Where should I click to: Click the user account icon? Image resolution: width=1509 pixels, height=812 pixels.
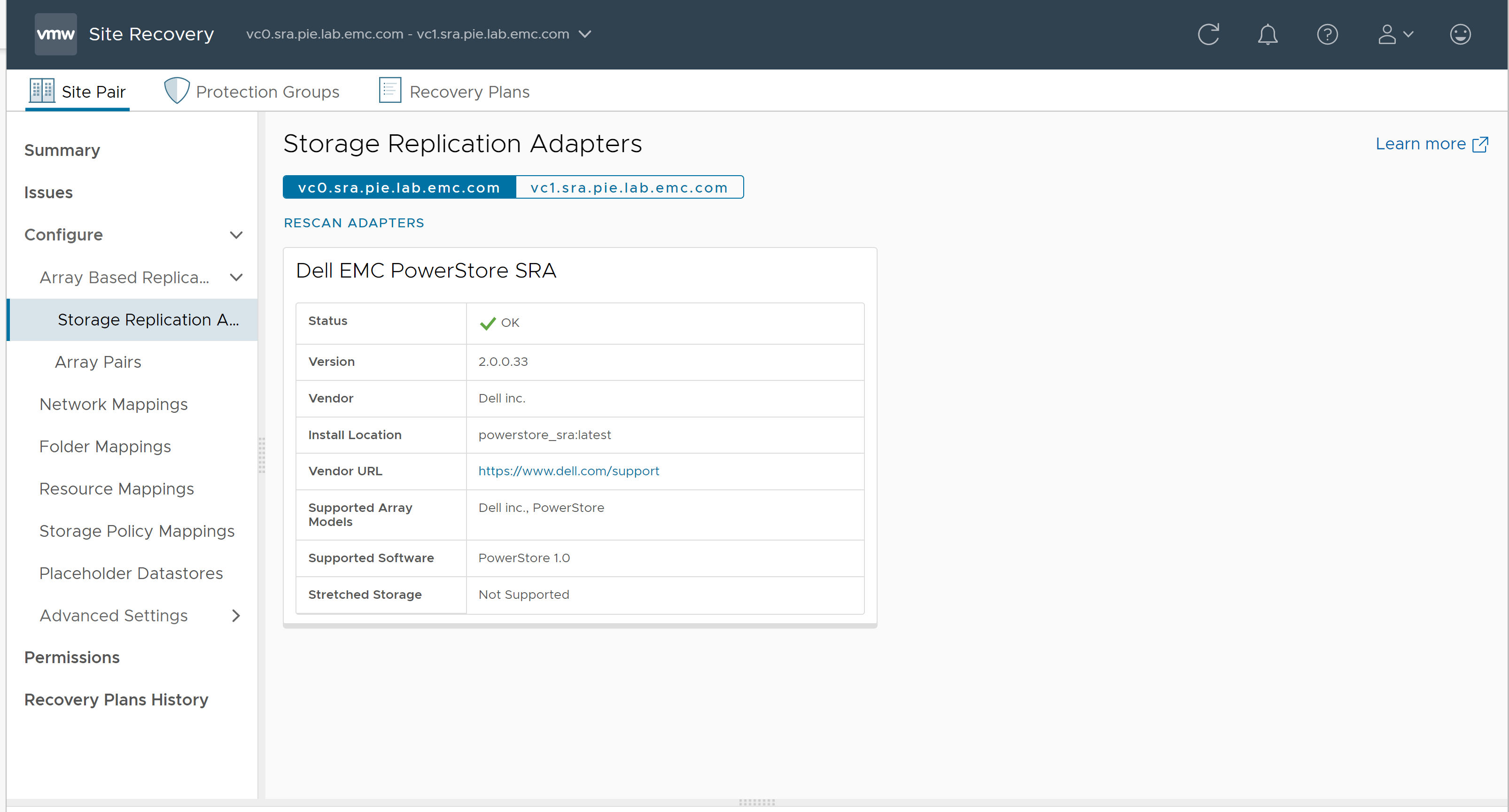(1389, 34)
